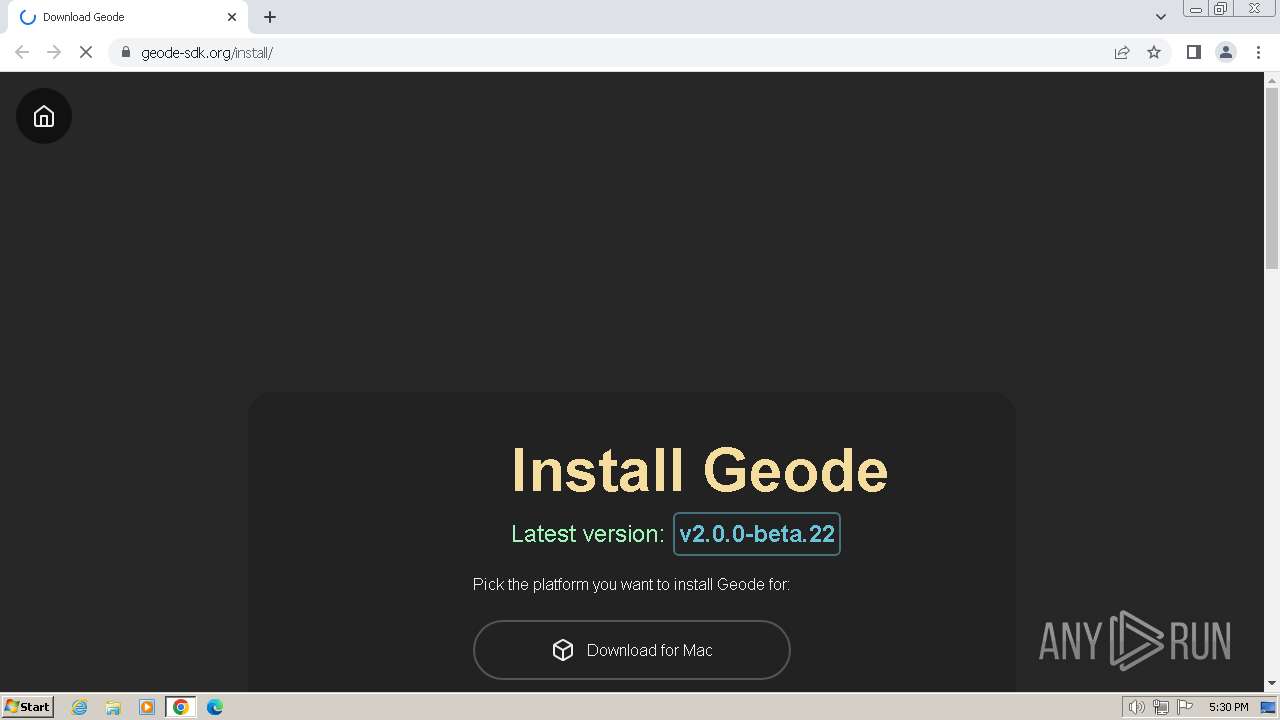The height and width of the screenshot is (720, 1280).
Task: View site information lock icon
Action: point(126,52)
